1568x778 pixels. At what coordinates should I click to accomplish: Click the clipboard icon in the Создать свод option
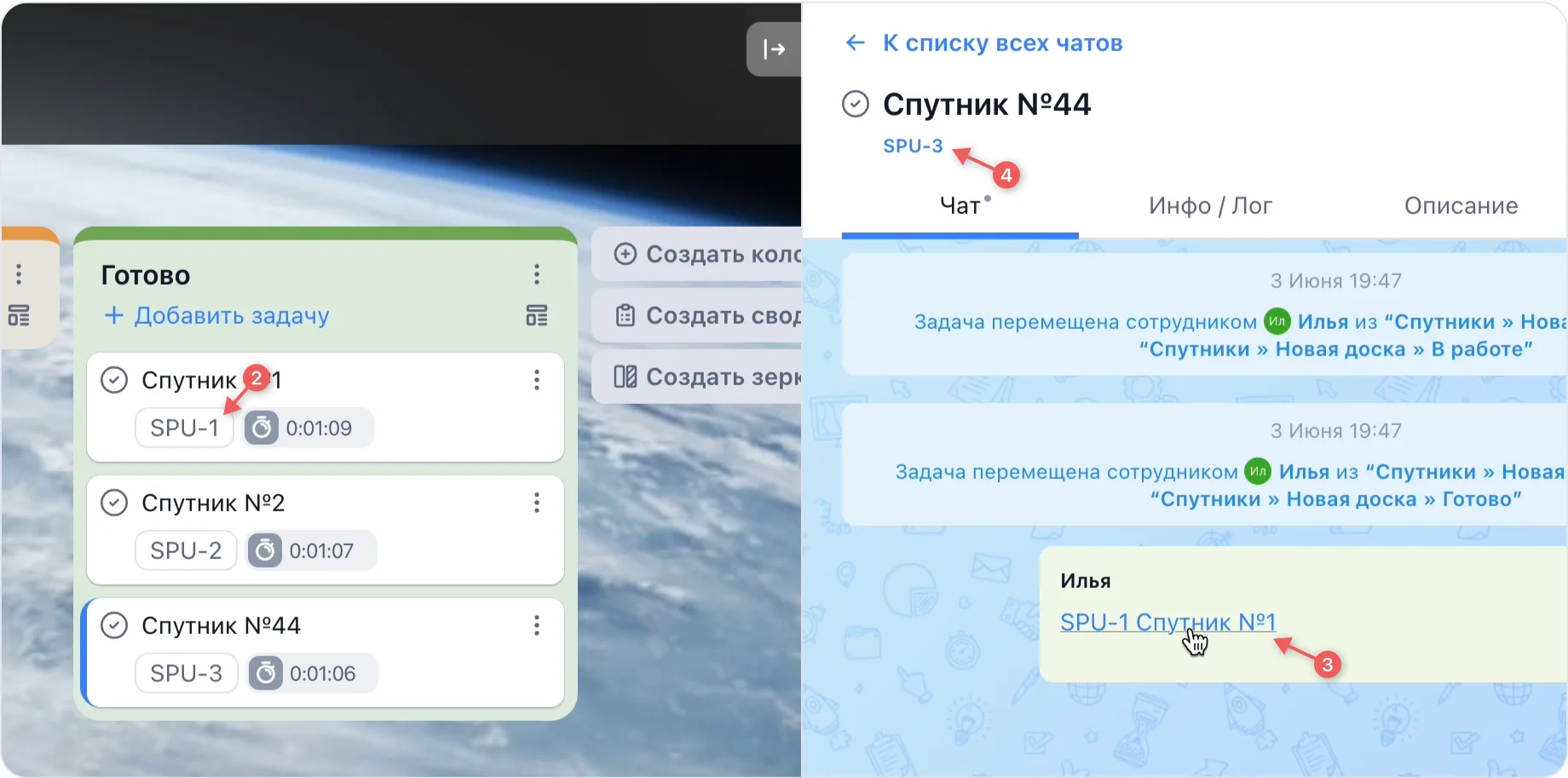pos(625,315)
